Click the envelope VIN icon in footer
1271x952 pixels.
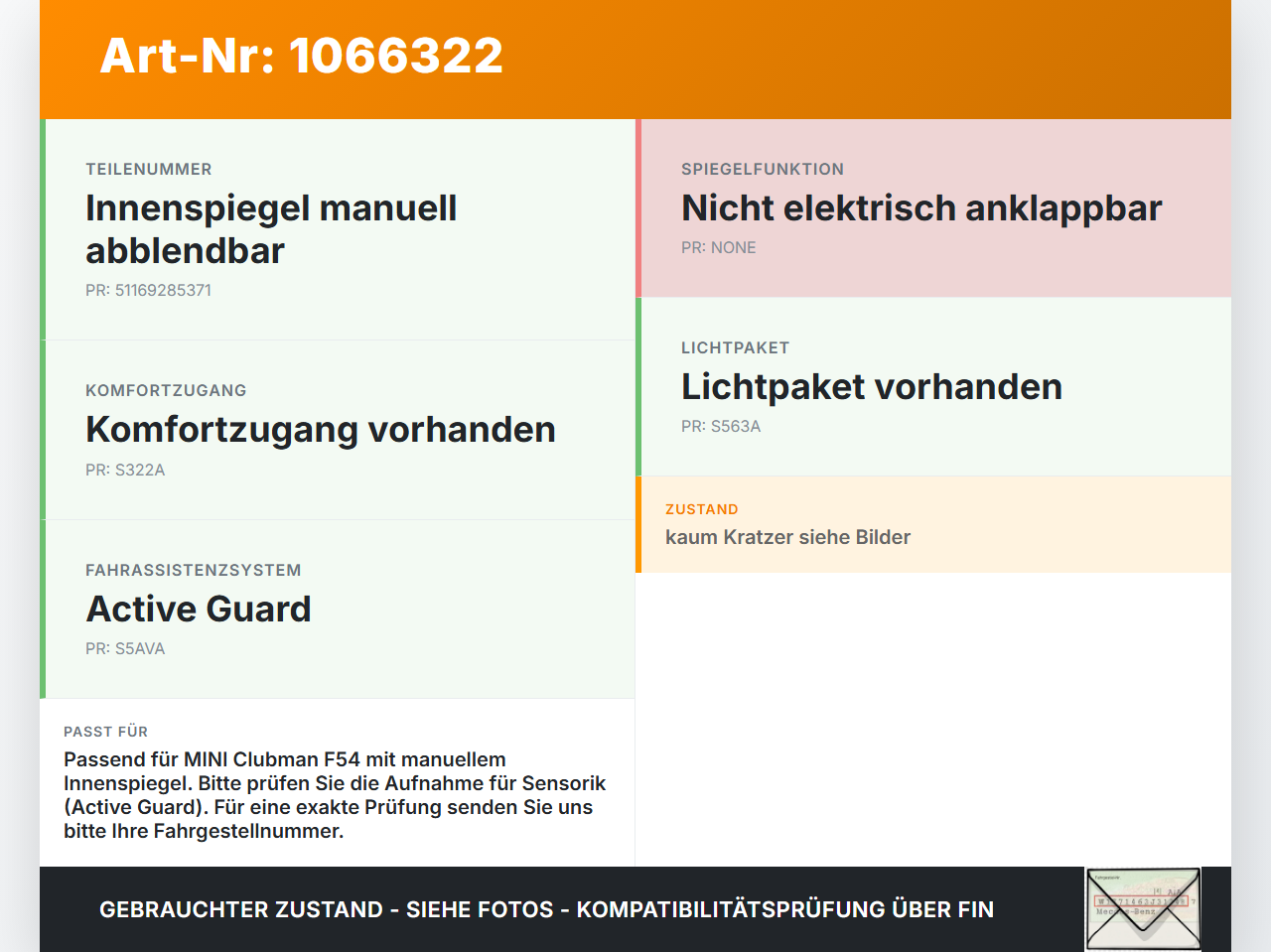click(x=1143, y=909)
